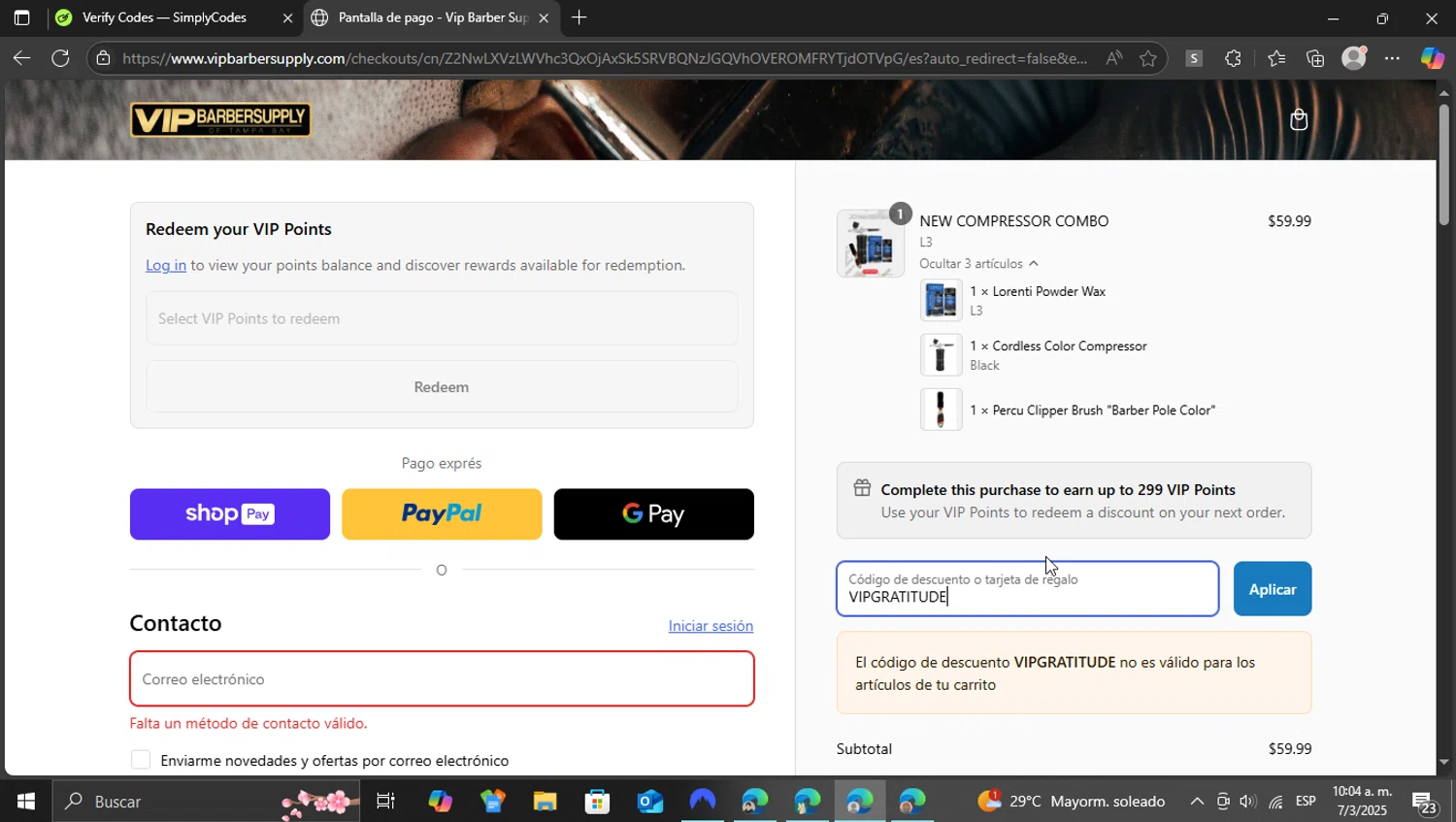Image resolution: width=1456 pixels, height=822 pixels.
Task: Open File Explorer from the taskbar
Action: [x=545, y=802]
